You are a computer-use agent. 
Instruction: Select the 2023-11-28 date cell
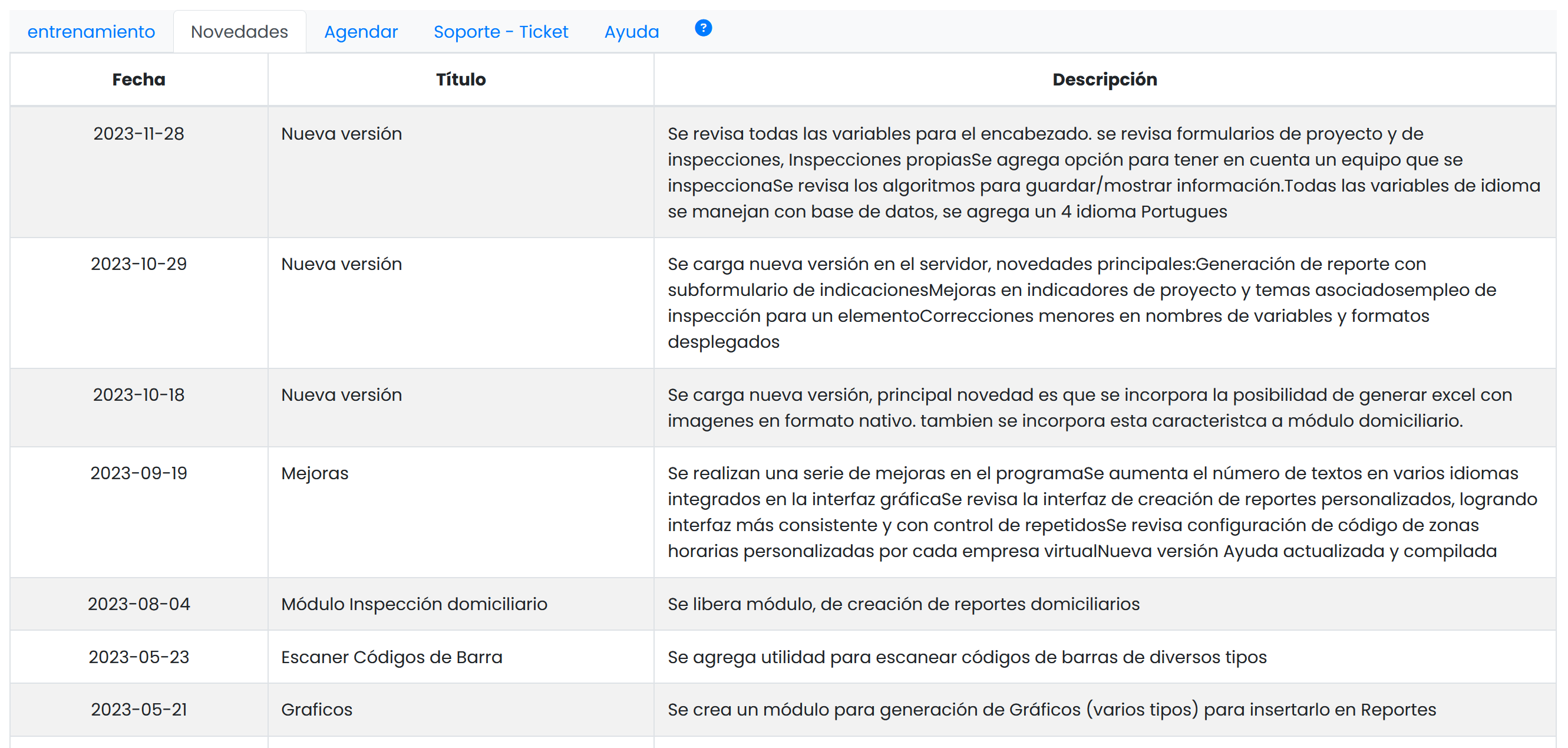tap(139, 134)
